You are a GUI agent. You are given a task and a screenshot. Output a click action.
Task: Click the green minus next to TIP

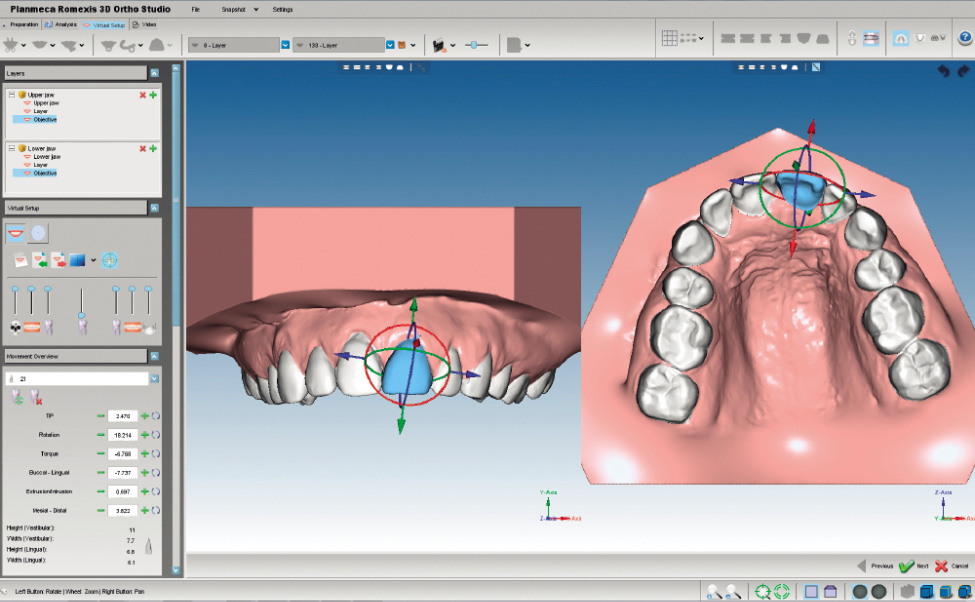coord(100,415)
